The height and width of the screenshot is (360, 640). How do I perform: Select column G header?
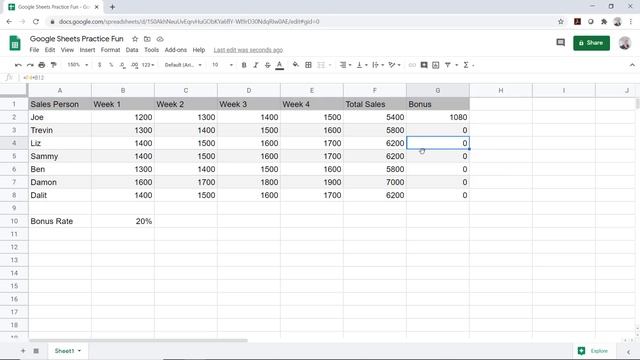pyautogui.click(x=438, y=90)
